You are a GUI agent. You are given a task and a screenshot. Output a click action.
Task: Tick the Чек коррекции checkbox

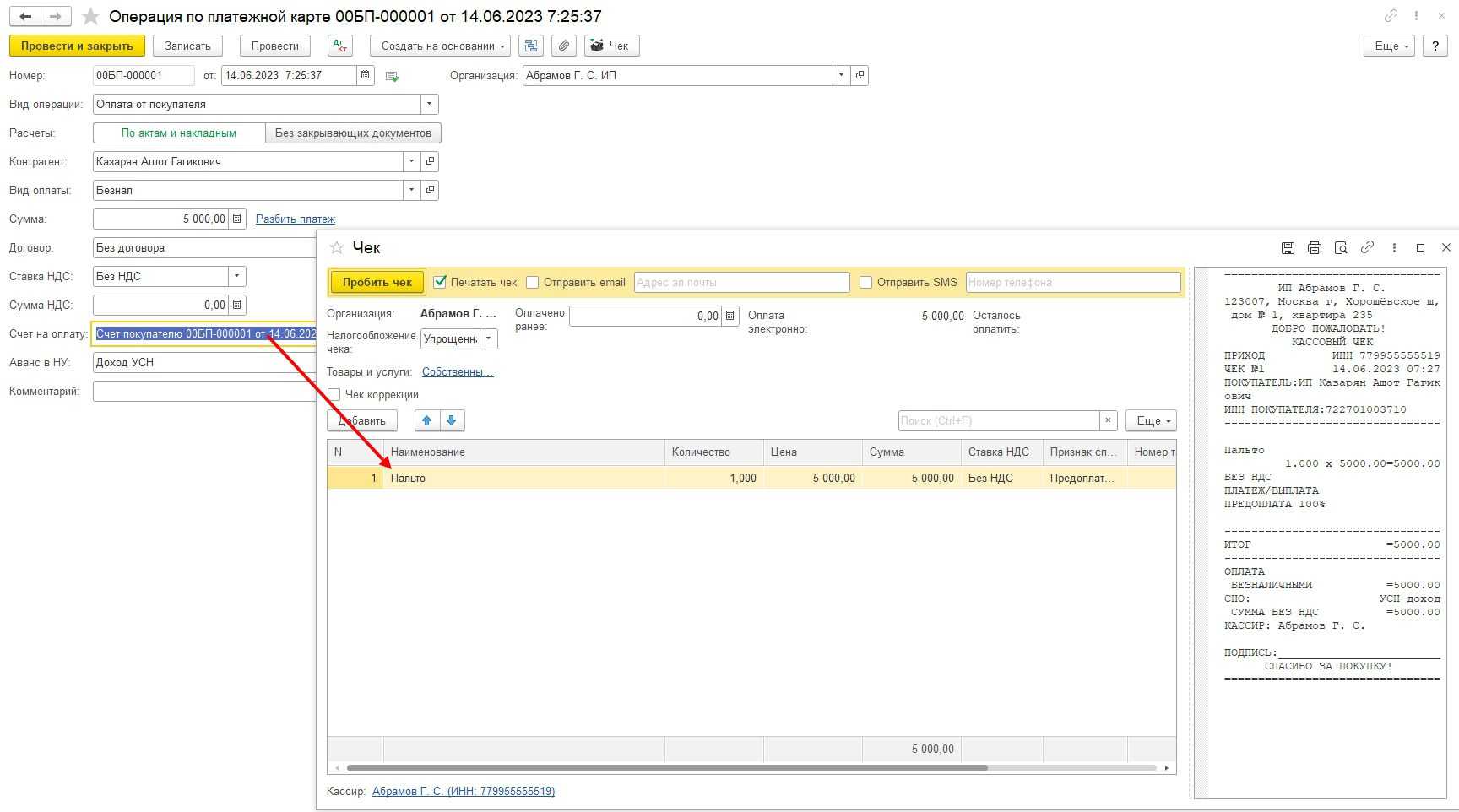pyautogui.click(x=334, y=394)
